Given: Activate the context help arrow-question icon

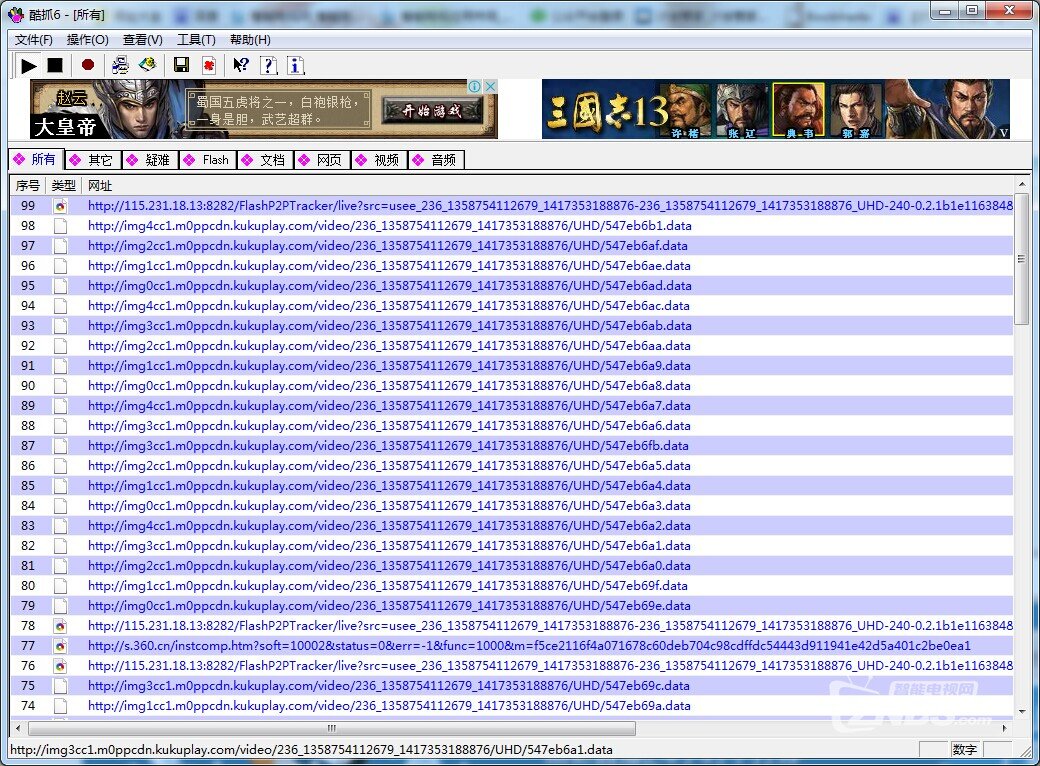Looking at the screenshot, I should coord(241,65).
